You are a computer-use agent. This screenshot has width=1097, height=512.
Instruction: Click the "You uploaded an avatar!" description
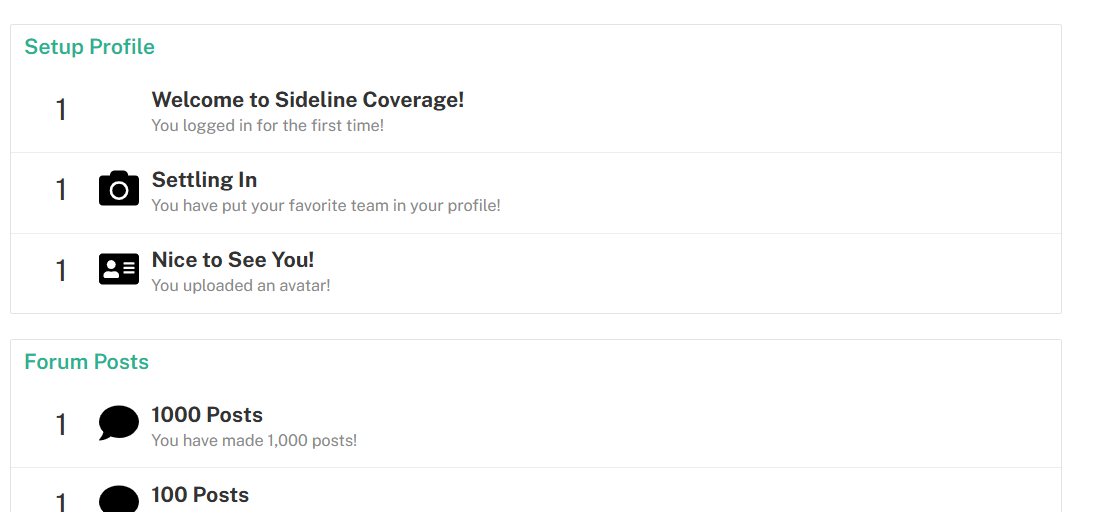(240, 286)
